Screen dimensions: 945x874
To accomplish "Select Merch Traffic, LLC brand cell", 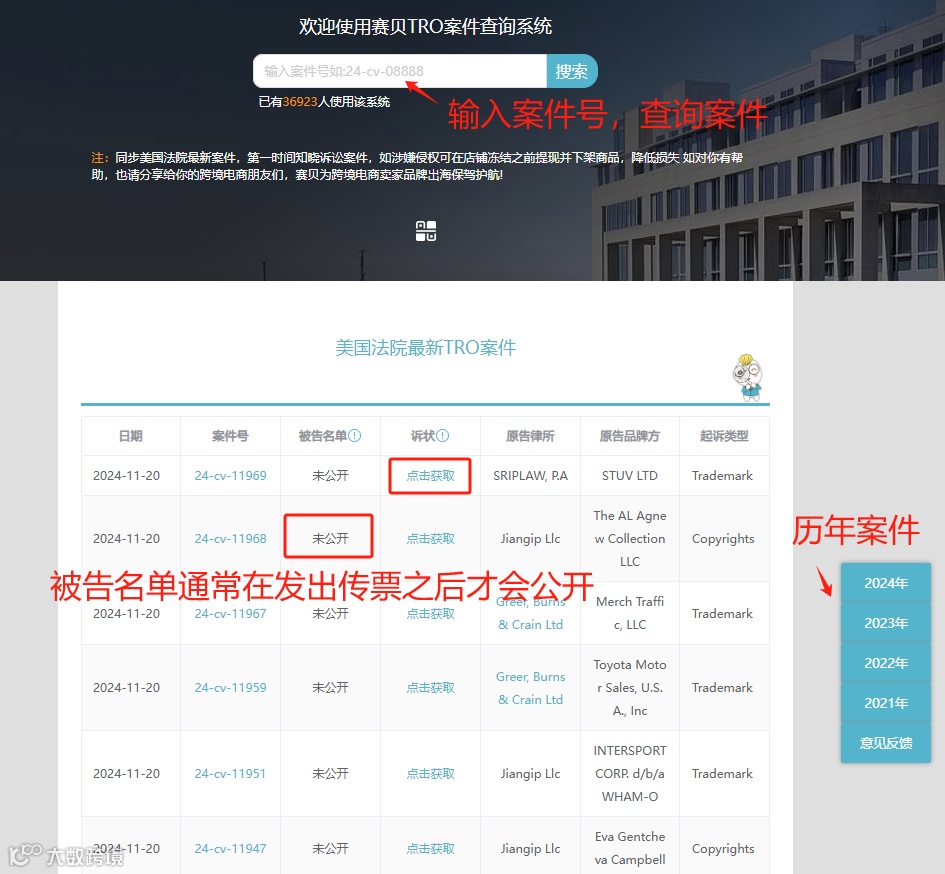I will (x=630, y=613).
